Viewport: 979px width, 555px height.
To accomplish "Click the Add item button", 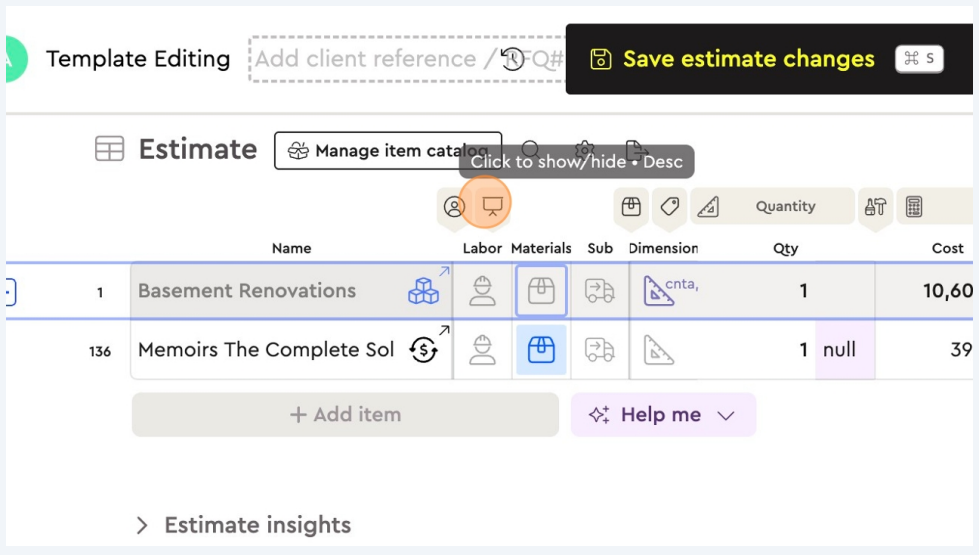I will point(345,415).
